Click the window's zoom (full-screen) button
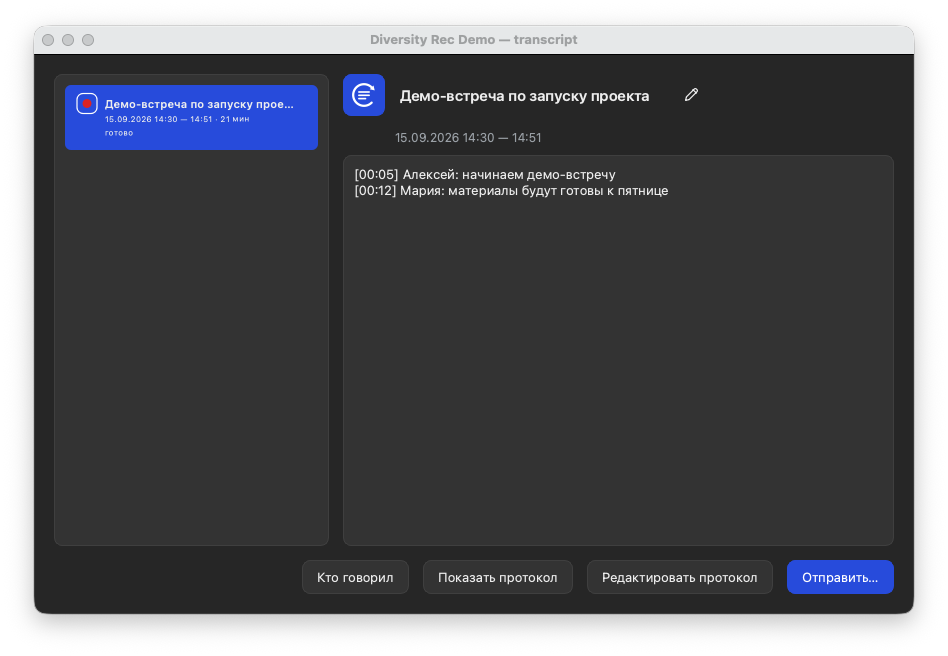948x656 pixels. [x=88, y=40]
